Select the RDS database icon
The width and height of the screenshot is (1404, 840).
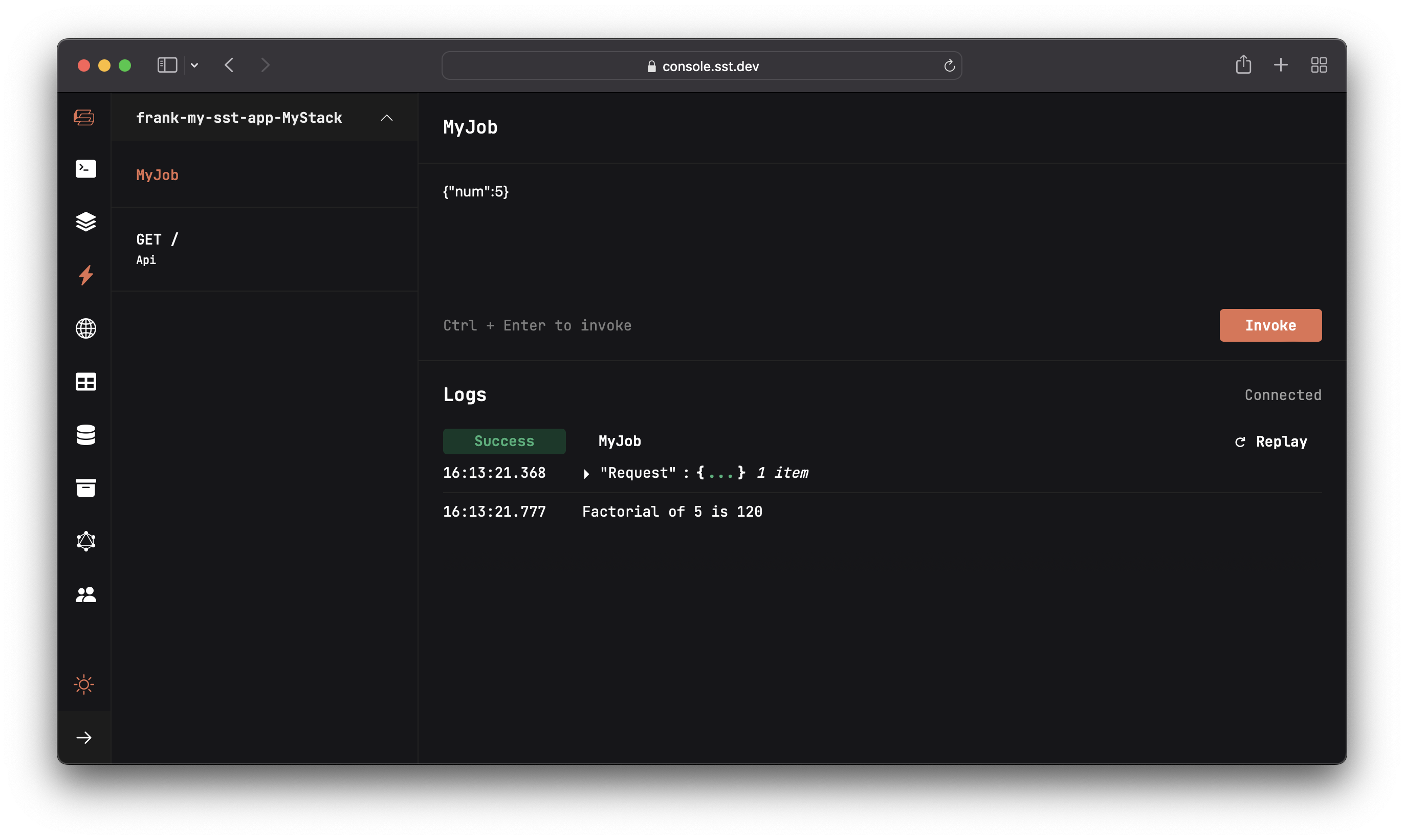[85, 435]
